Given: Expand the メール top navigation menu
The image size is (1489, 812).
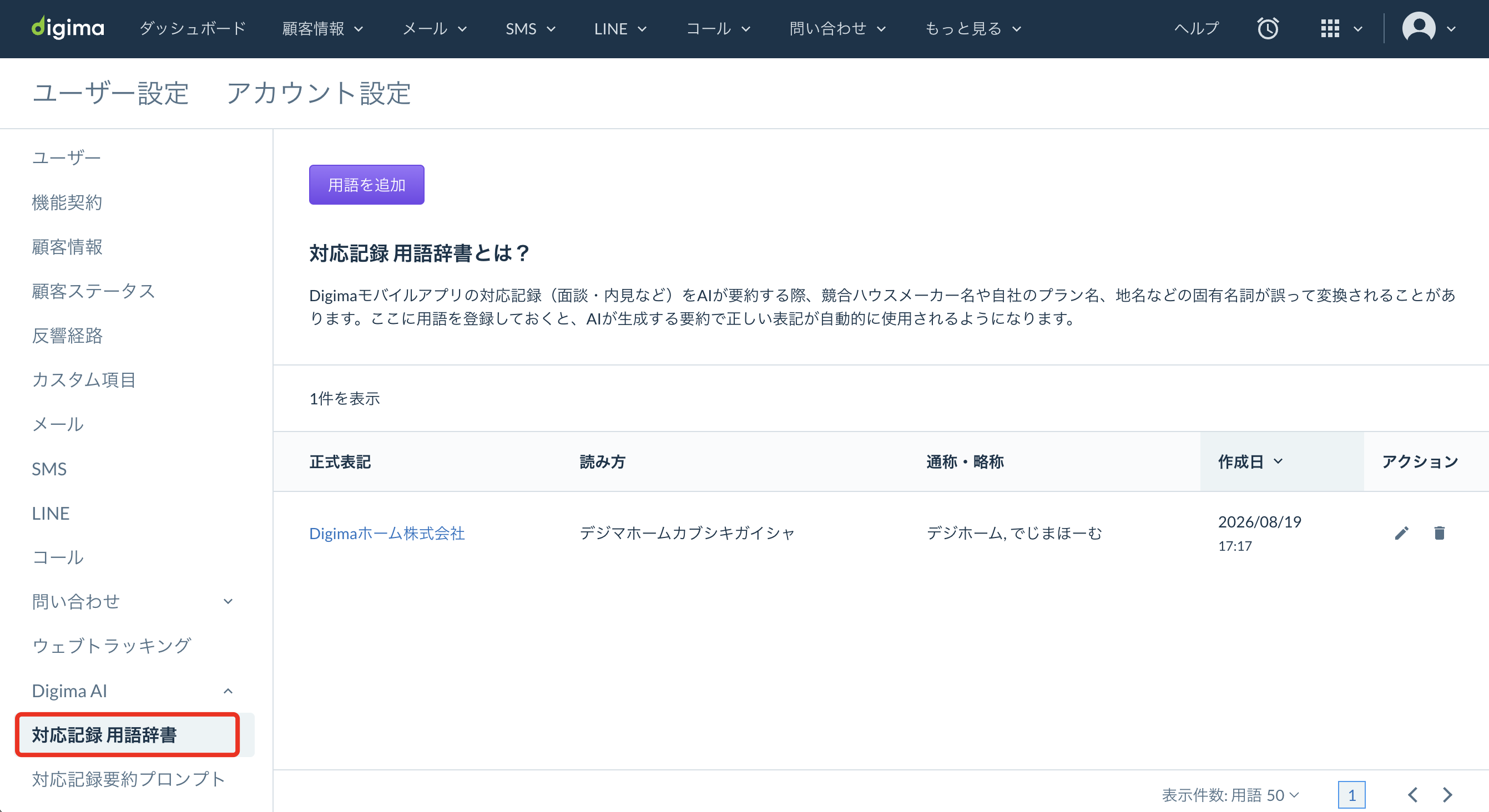Looking at the screenshot, I should pos(435,28).
